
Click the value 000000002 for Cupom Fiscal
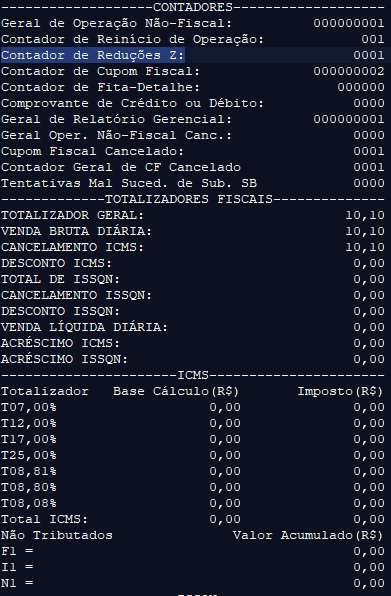(349, 71)
